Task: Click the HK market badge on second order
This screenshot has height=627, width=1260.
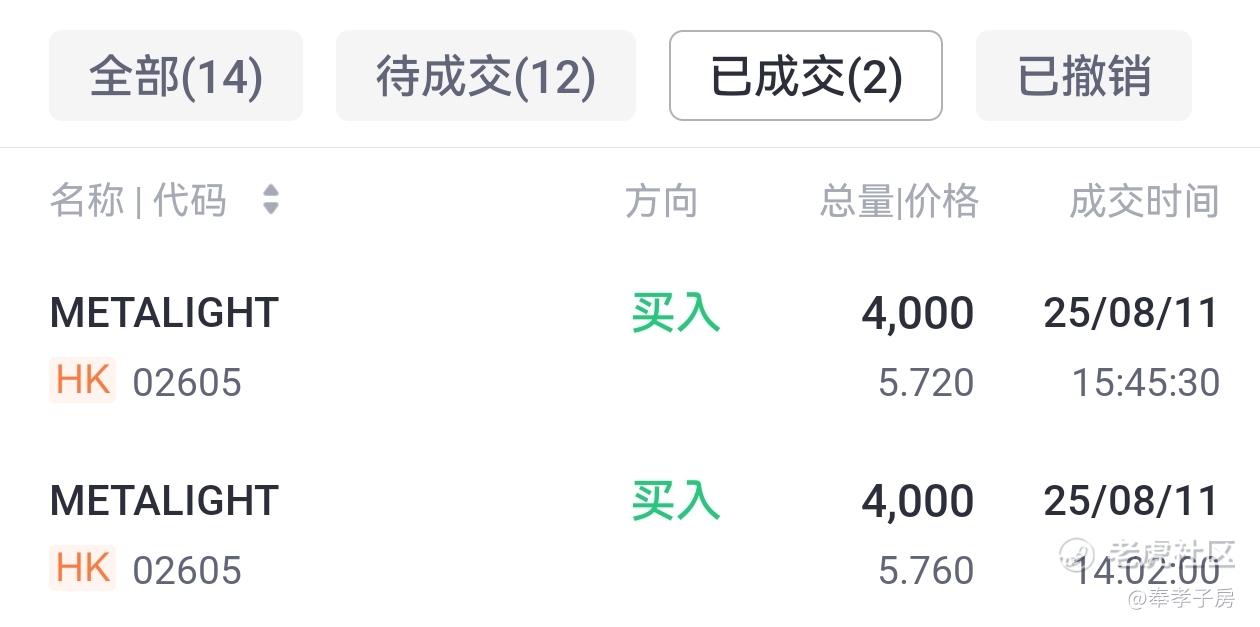Action: pos(83,568)
